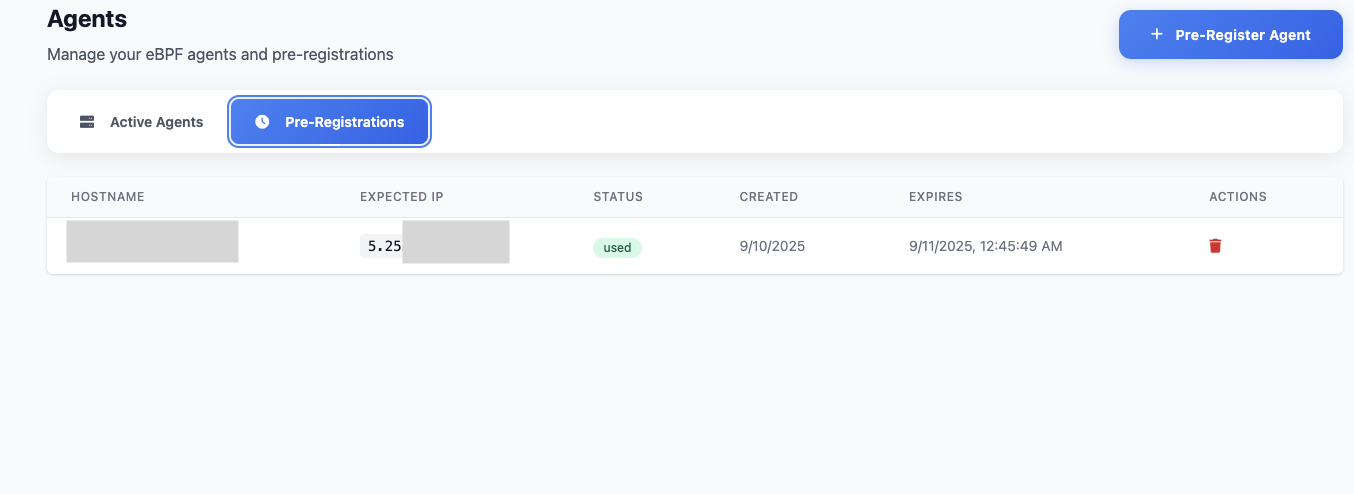Click the plus icon on Pre-Register Agent

[x=1157, y=34]
